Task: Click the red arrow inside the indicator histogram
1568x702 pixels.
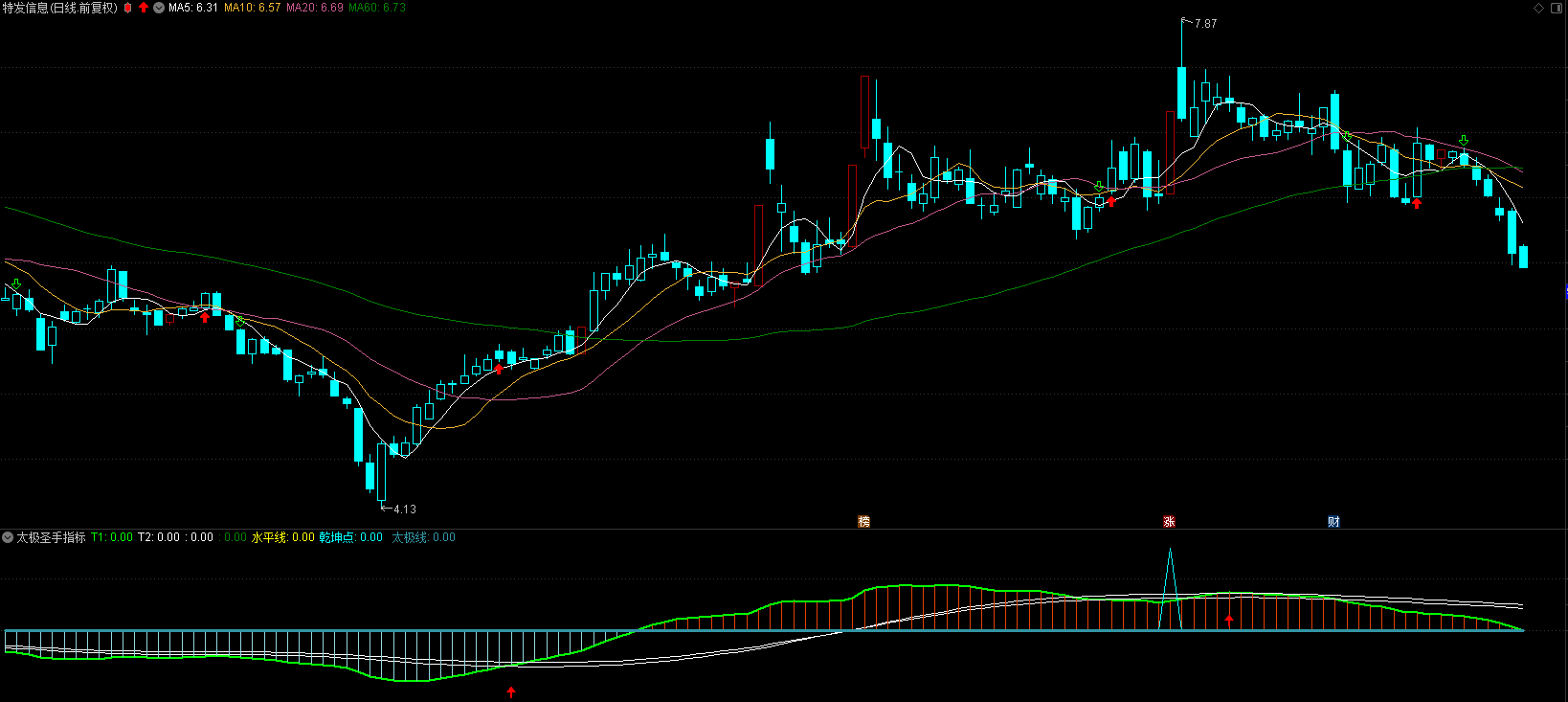Action: pos(1229,621)
